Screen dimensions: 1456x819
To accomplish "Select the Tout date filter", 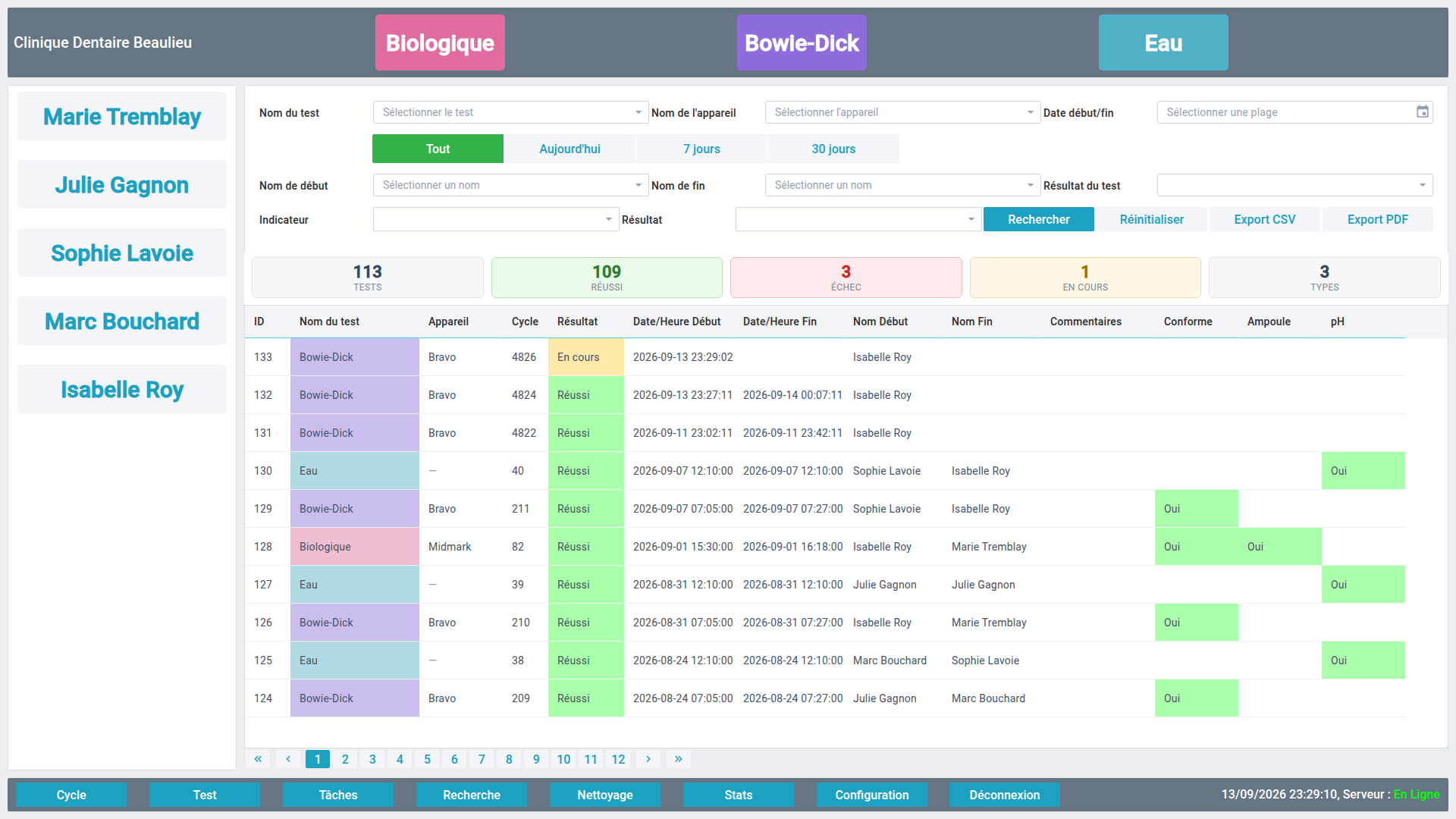I will 438,149.
